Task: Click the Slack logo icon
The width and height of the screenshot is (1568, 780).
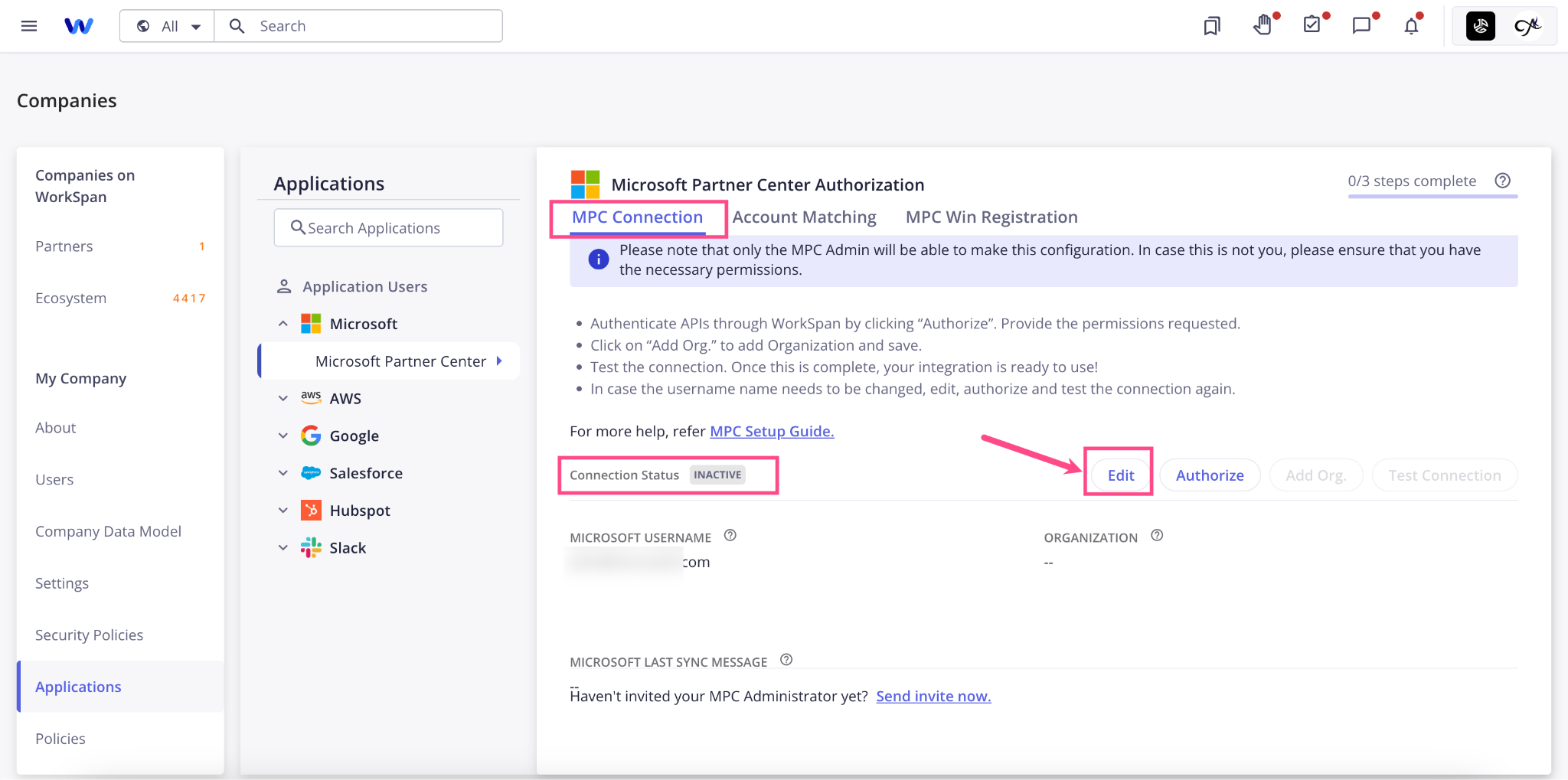Action: pos(311,547)
